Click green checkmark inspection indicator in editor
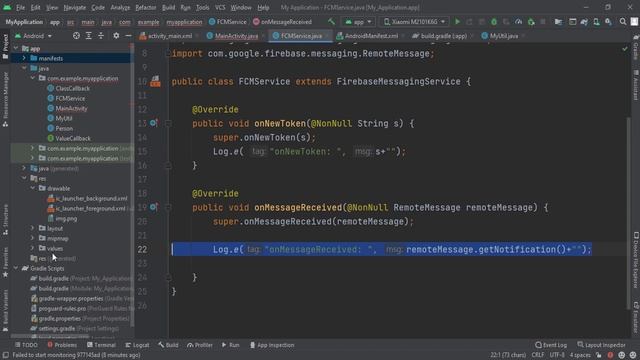The image size is (640, 360). [624, 49]
